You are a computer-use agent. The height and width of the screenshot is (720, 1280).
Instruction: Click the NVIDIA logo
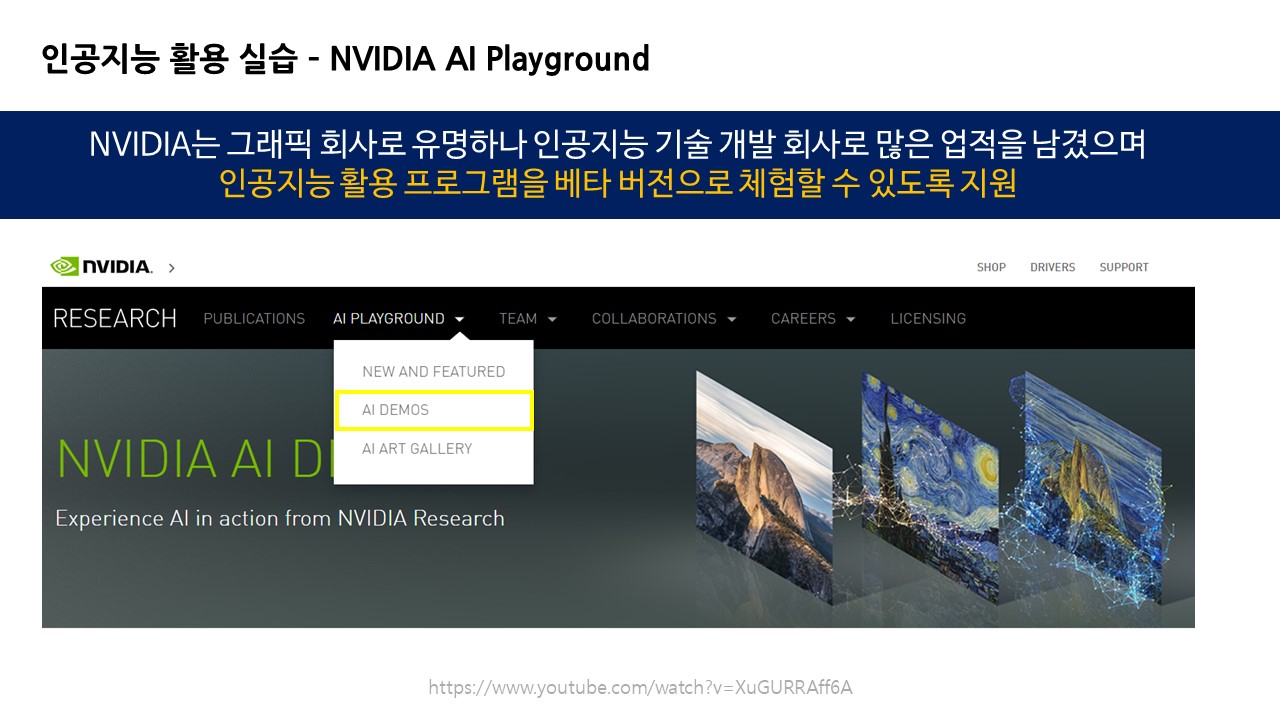click(101, 267)
